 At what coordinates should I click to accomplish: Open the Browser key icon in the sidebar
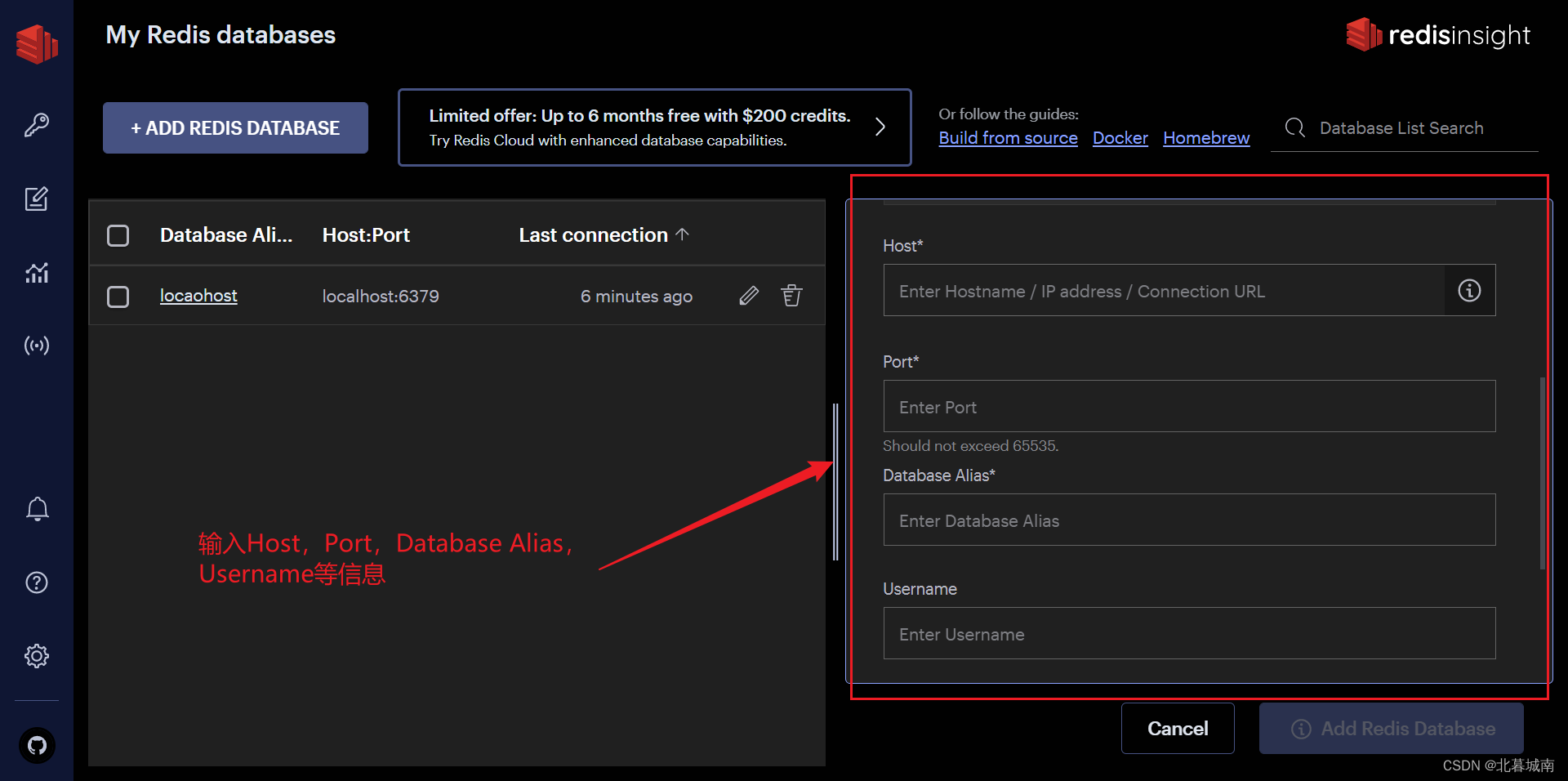tap(37, 125)
